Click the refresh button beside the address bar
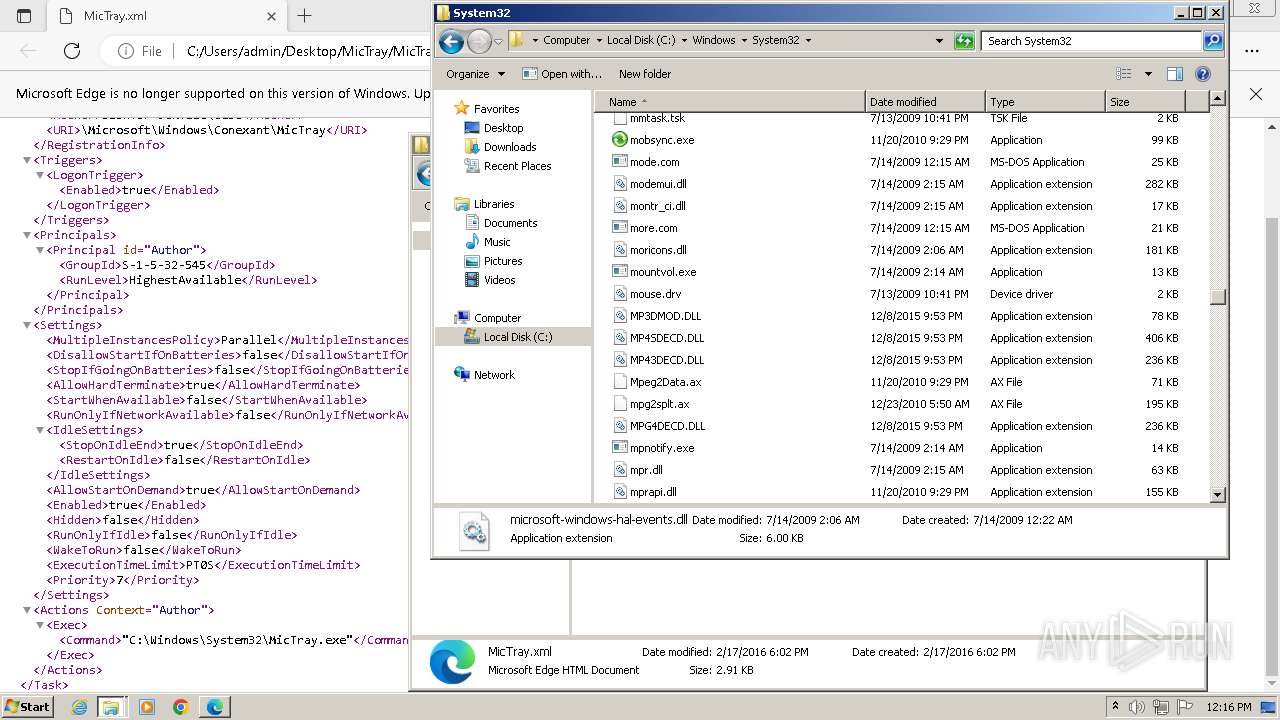This screenshot has height=720, width=1280. pyautogui.click(x=964, y=41)
